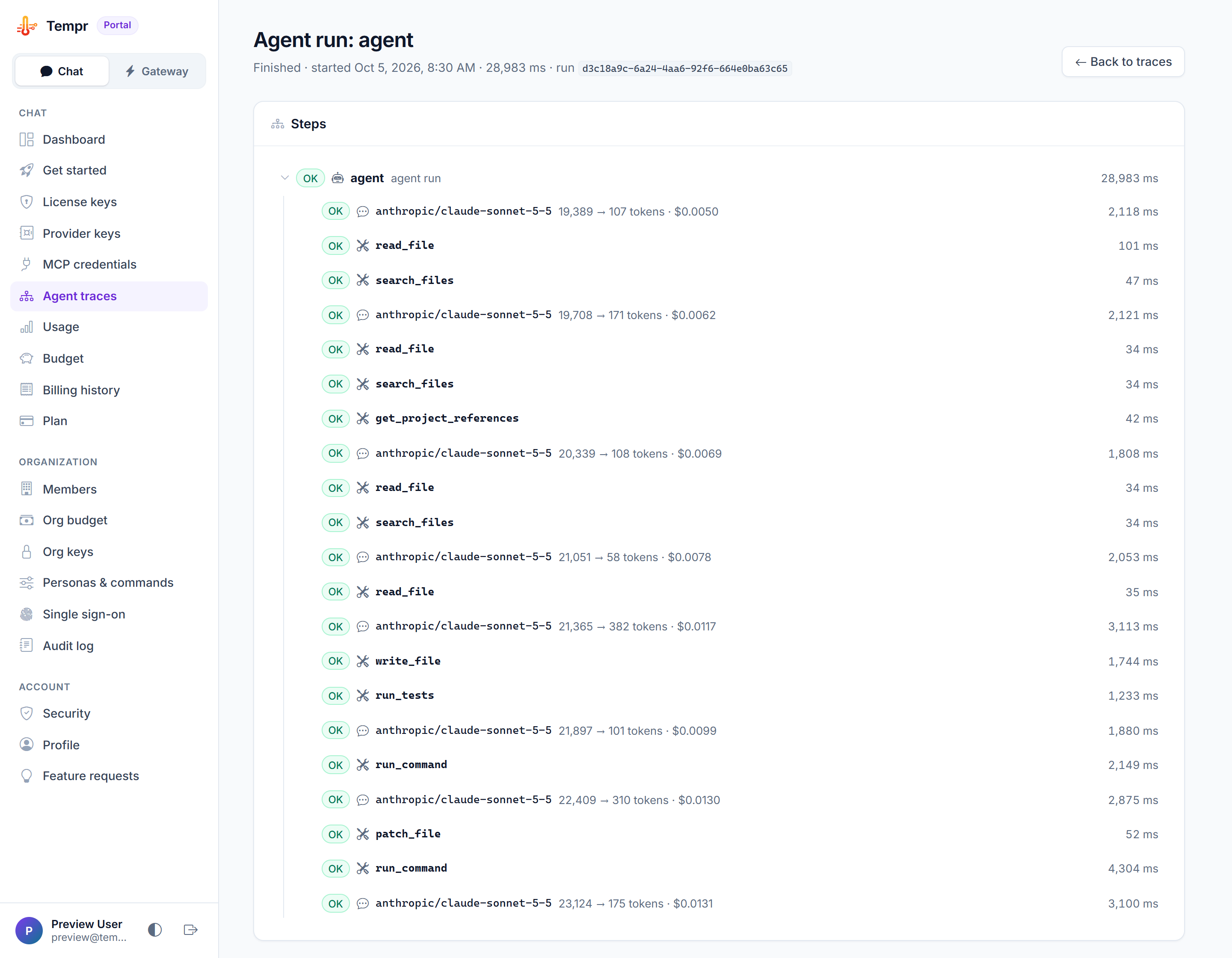Click the robot icon beside agent

(x=338, y=178)
